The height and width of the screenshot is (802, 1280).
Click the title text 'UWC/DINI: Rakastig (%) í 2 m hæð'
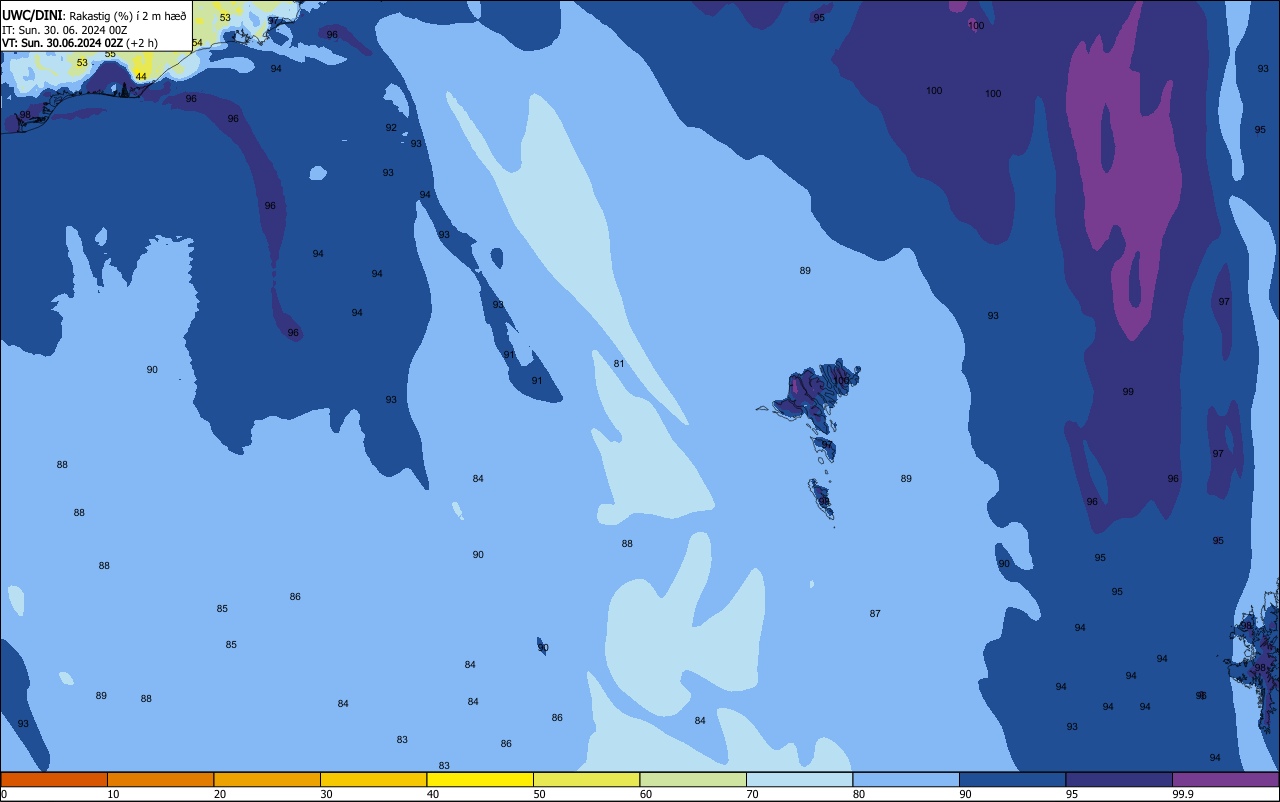(x=94, y=16)
